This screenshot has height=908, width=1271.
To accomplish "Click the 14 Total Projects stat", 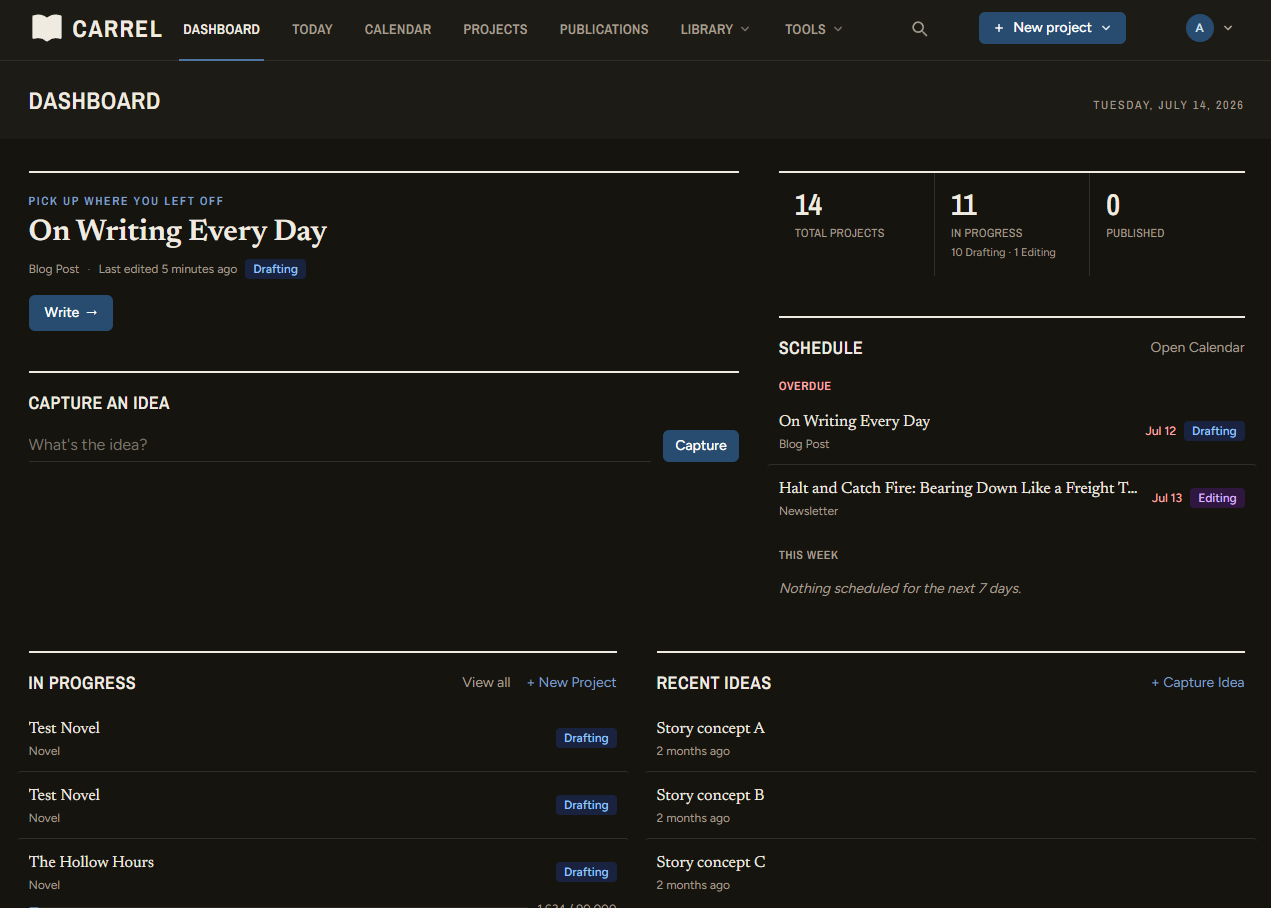I will click(856, 224).
